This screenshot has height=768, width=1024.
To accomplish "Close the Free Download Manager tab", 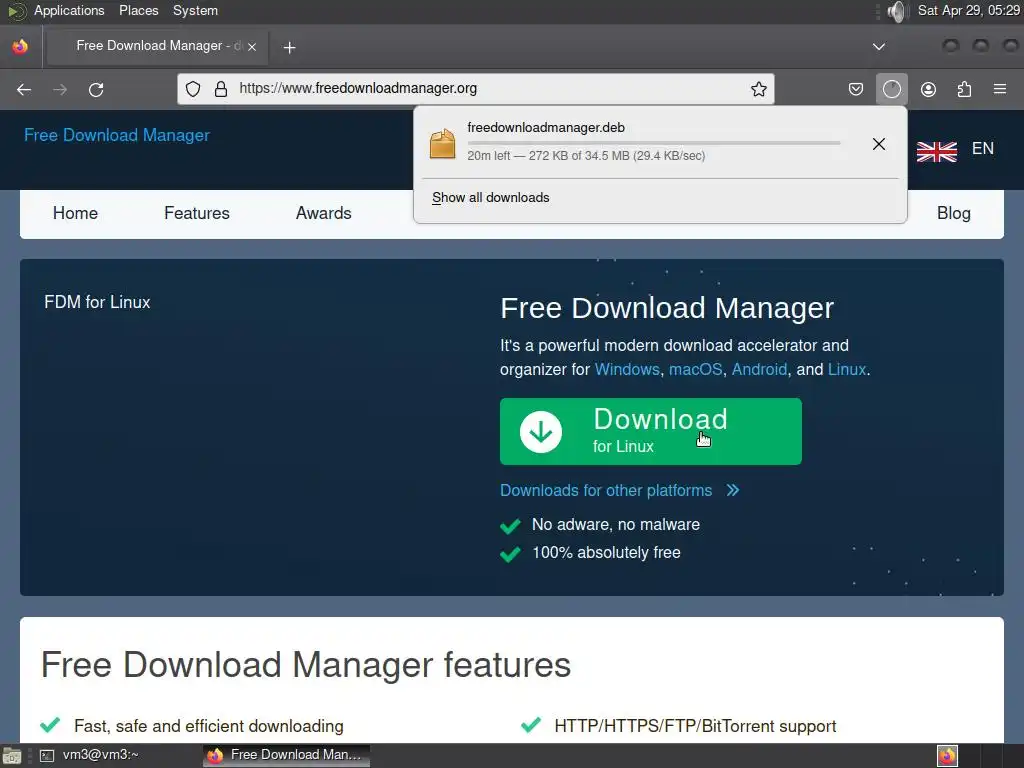I will (x=252, y=46).
